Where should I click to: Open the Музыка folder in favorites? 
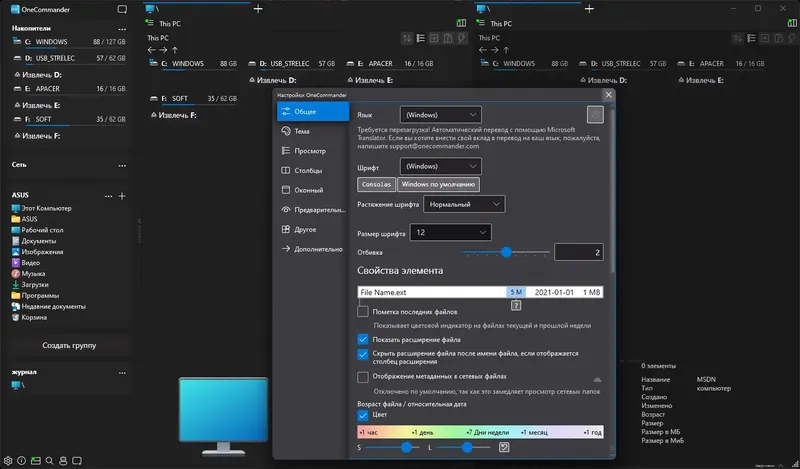[x=34, y=273]
